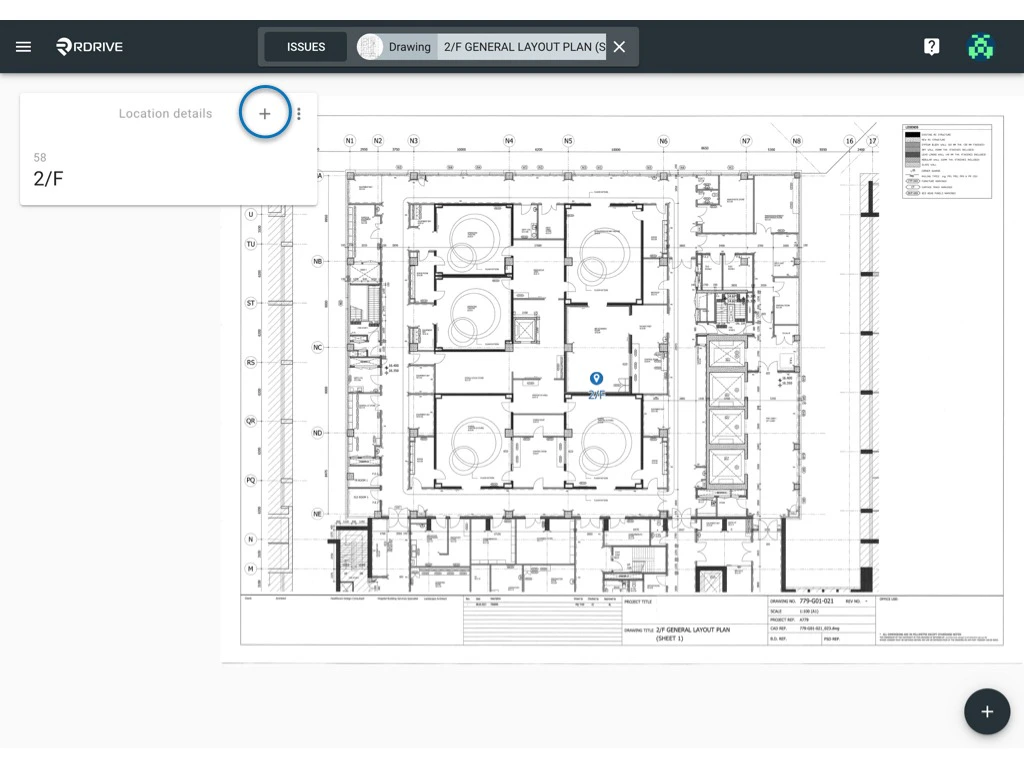
Task: Open the help panel via question mark icon
Action: [x=931, y=46]
